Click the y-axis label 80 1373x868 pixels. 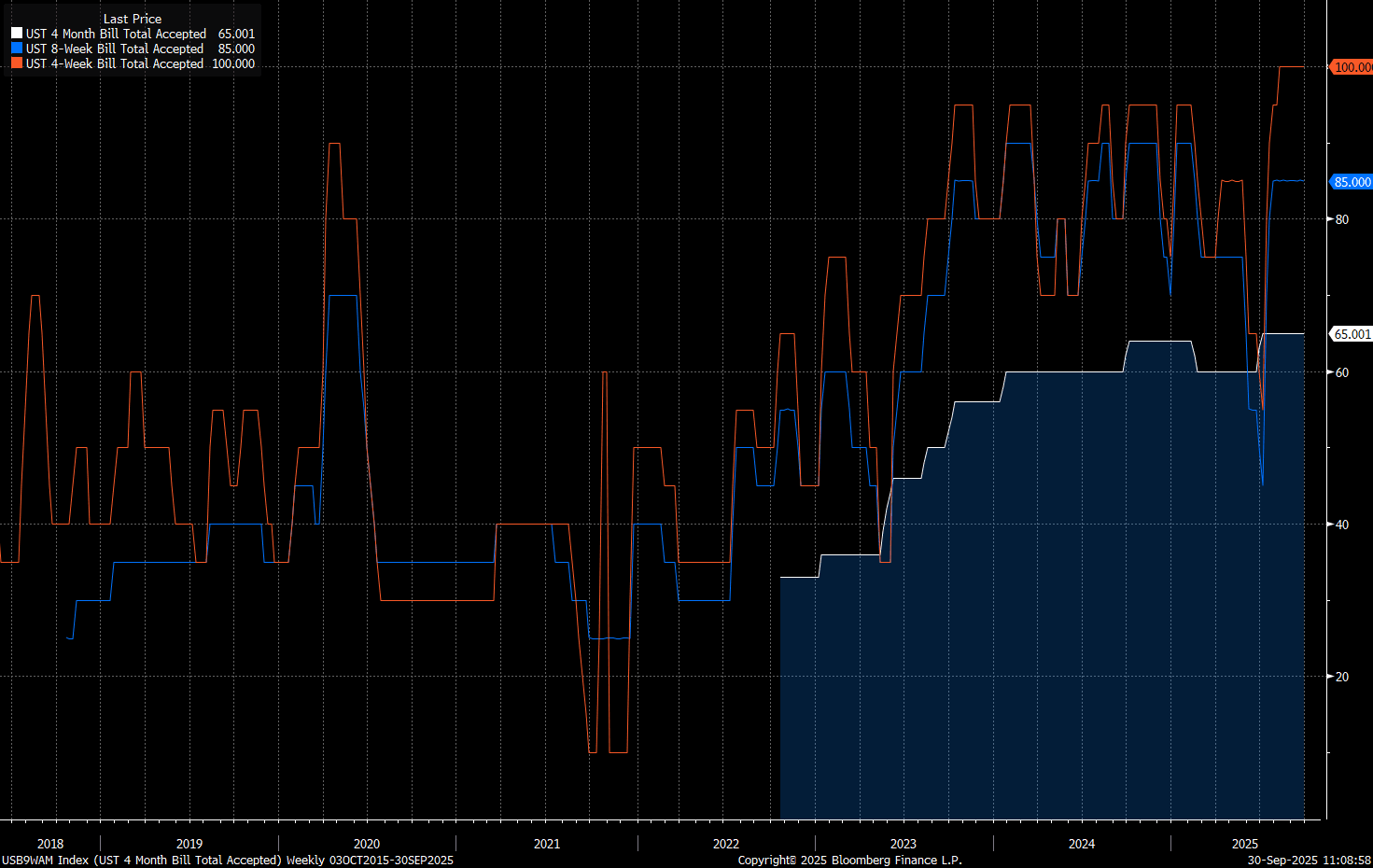coord(1342,219)
